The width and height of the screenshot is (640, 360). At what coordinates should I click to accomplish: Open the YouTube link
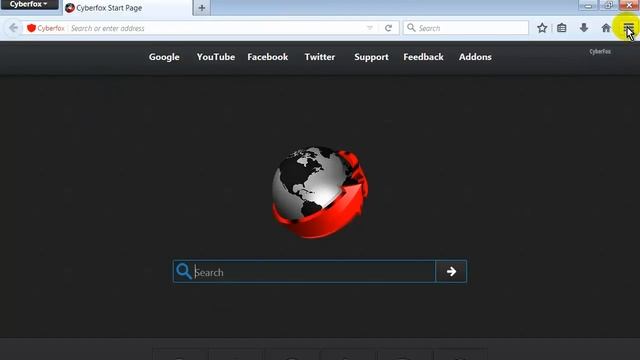(216, 57)
